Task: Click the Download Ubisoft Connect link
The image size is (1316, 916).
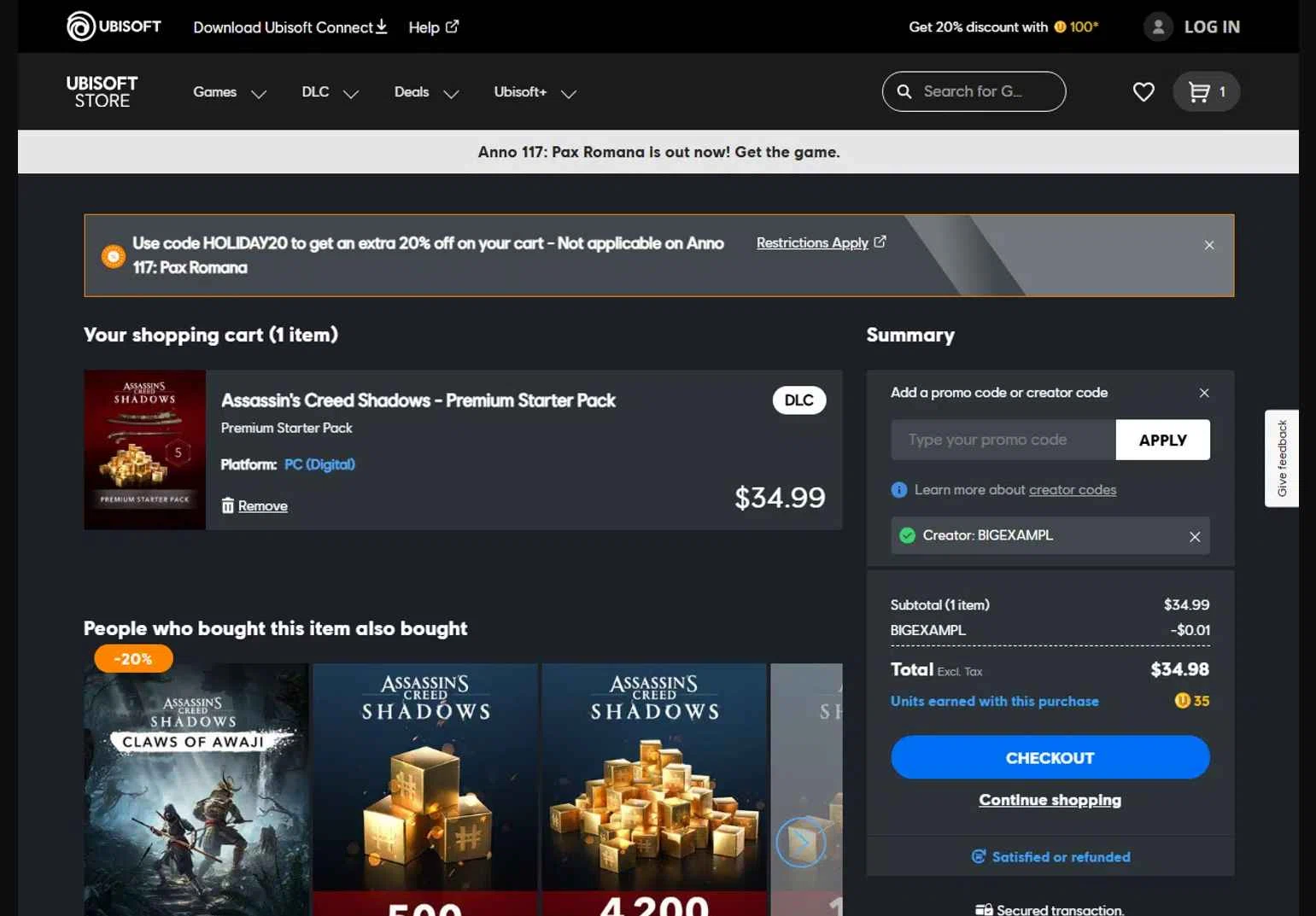Action: click(290, 27)
